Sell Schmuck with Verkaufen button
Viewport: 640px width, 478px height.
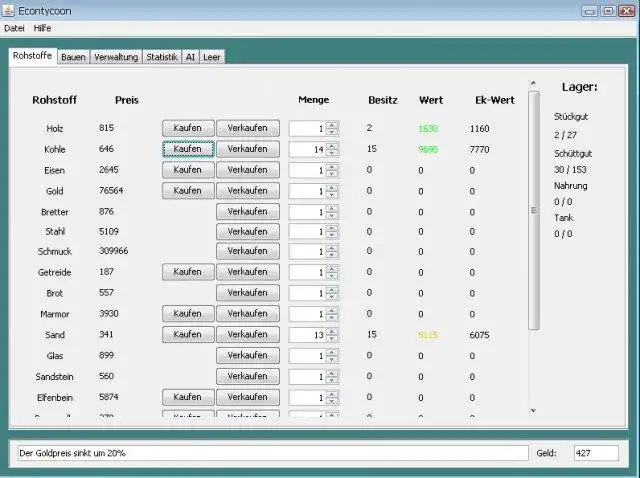248,251
